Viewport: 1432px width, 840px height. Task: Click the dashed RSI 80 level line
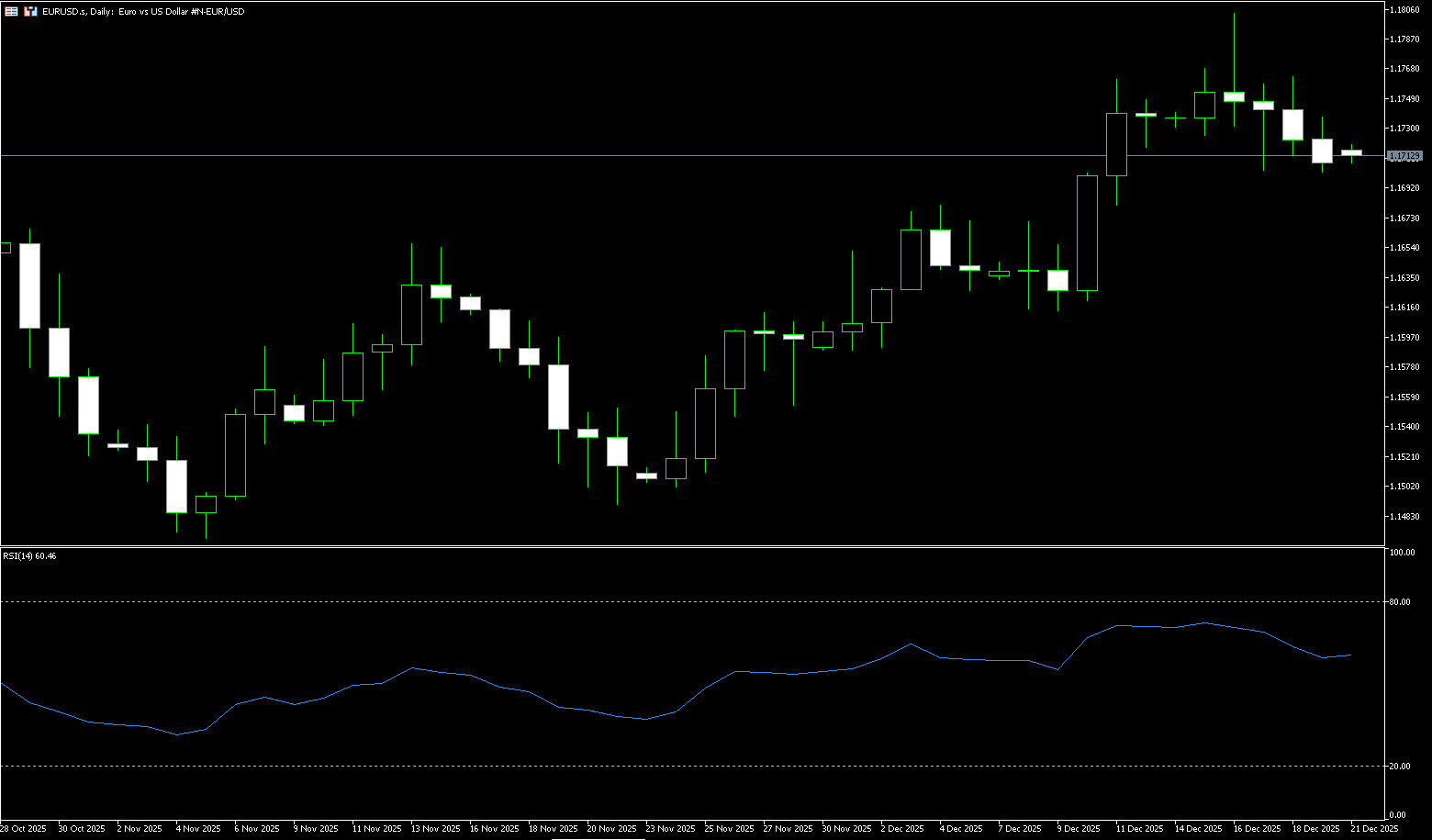pos(643,602)
